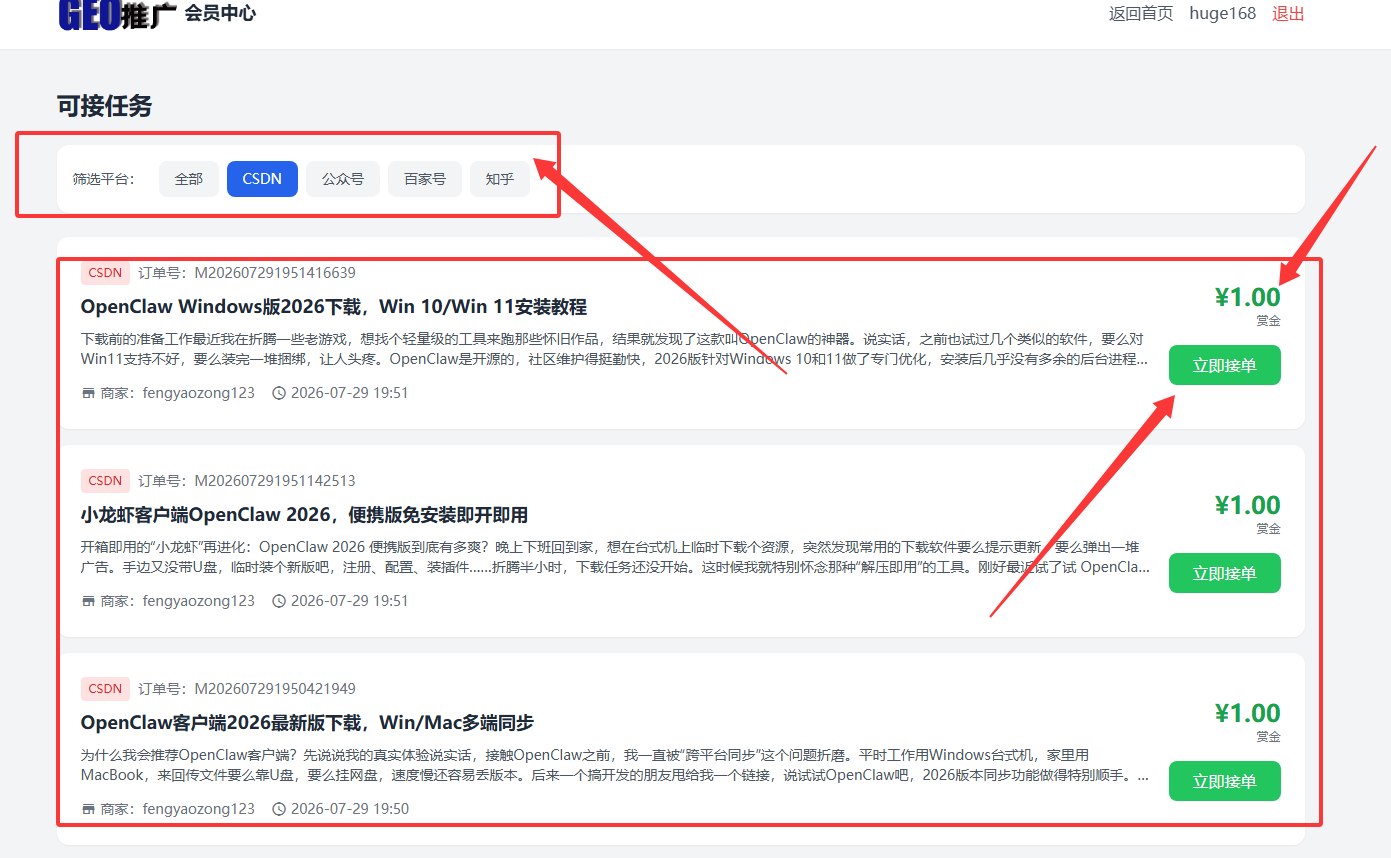Click the 可接任务 page heading
Image resolution: width=1391 pixels, height=858 pixels.
[104, 106]
